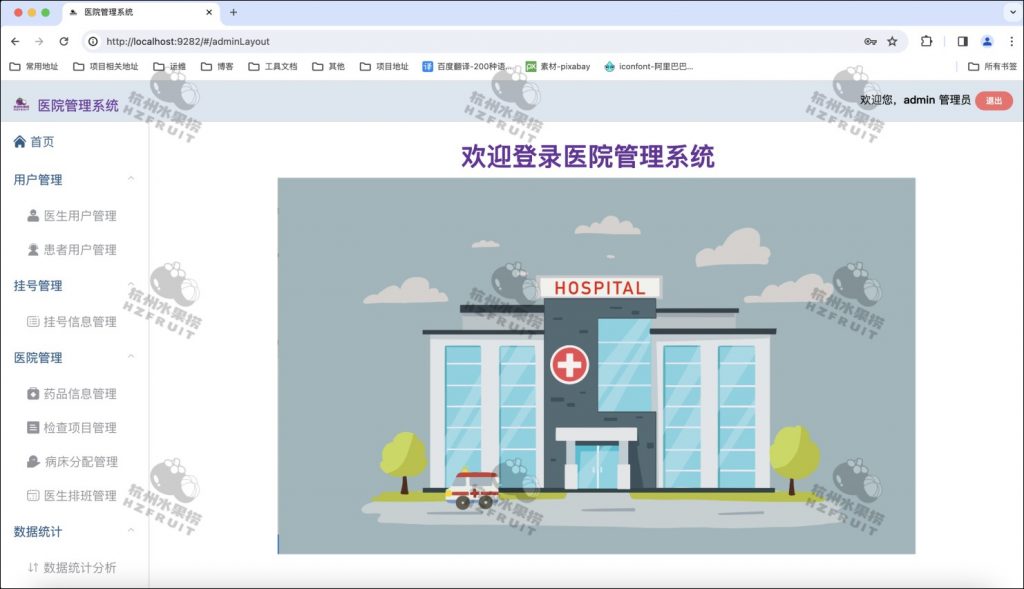Open the Chrome extensions puzzle icon
The image size is (1024, 589).
click(925, 42)
